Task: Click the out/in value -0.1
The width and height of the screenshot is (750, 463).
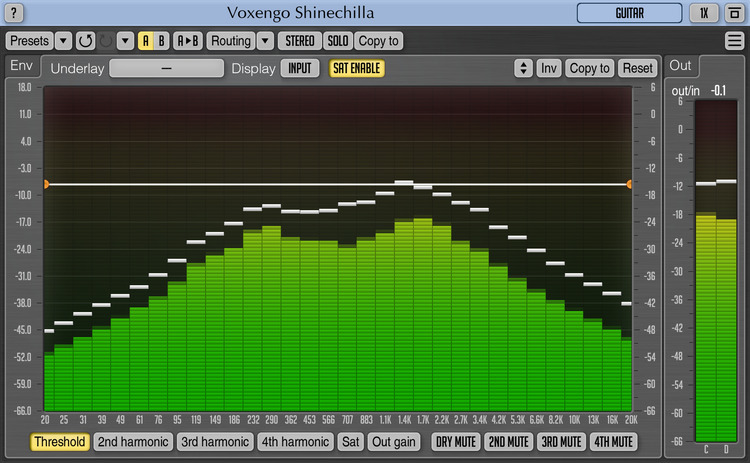Action: (x=718, y=90)
